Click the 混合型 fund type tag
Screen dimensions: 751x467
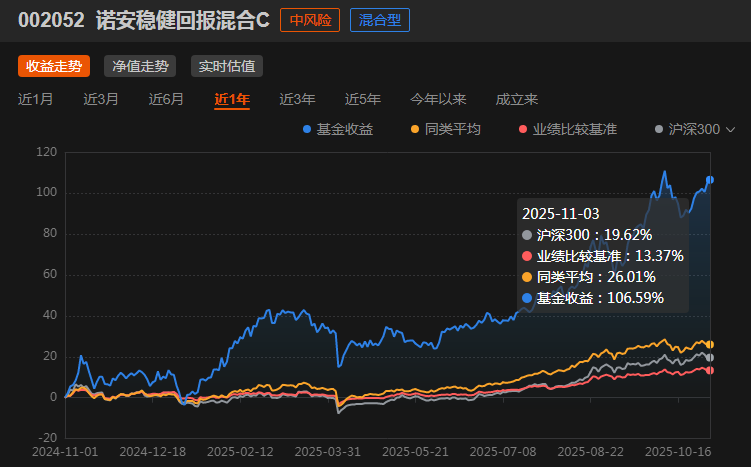[380, 20]
